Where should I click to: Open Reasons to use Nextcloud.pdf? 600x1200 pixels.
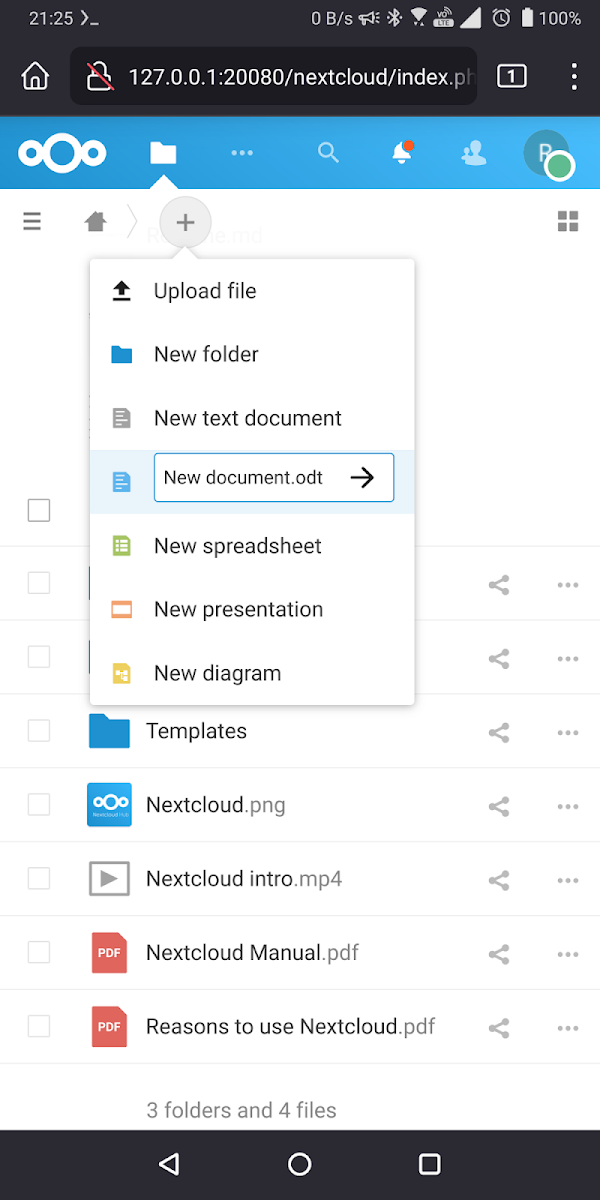click(290, 1027)
